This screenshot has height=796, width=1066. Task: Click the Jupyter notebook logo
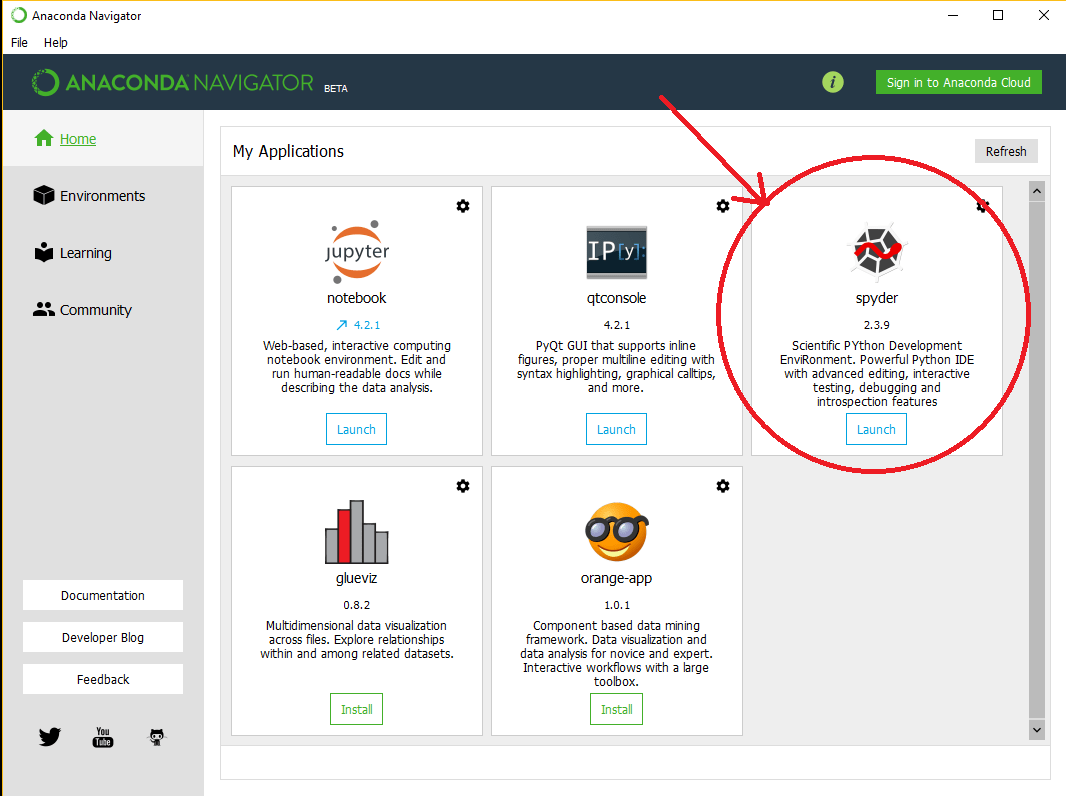point(357,252)
